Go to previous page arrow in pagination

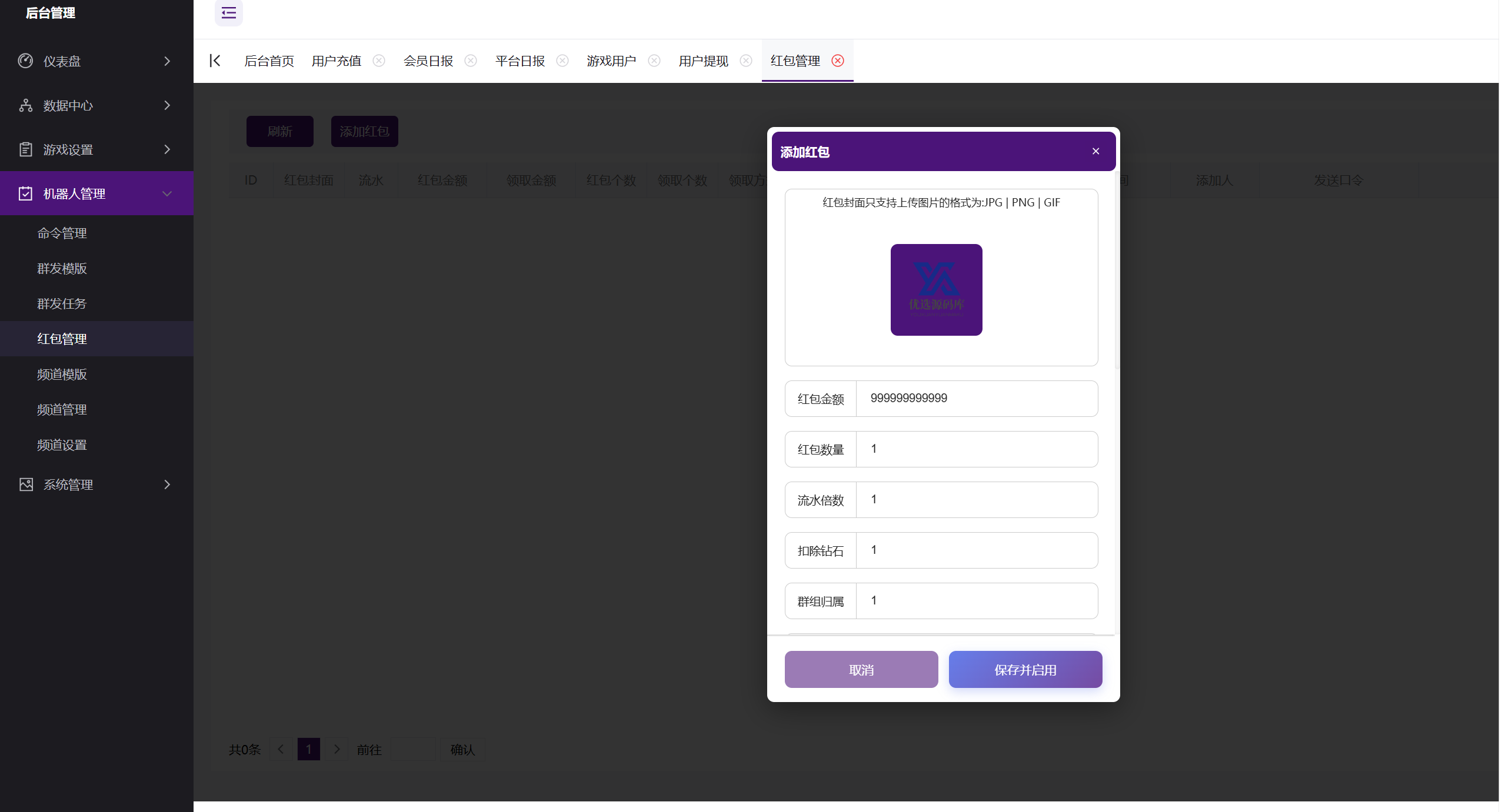click(281, 749)
